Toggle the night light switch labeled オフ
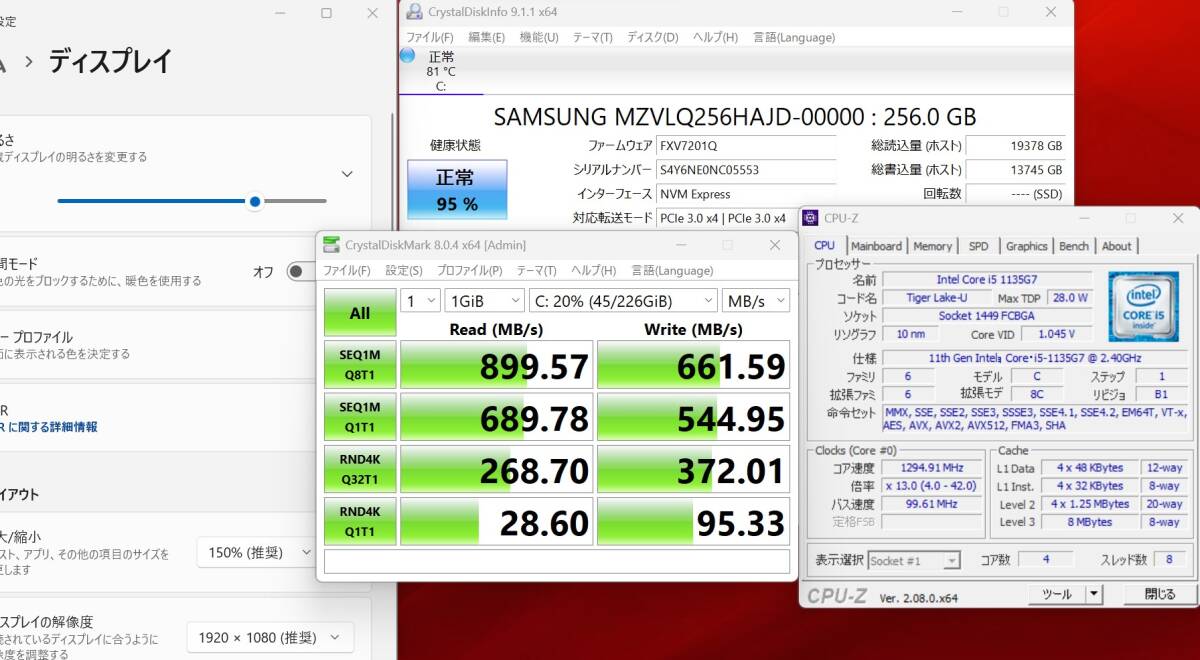 pos(300,271)
